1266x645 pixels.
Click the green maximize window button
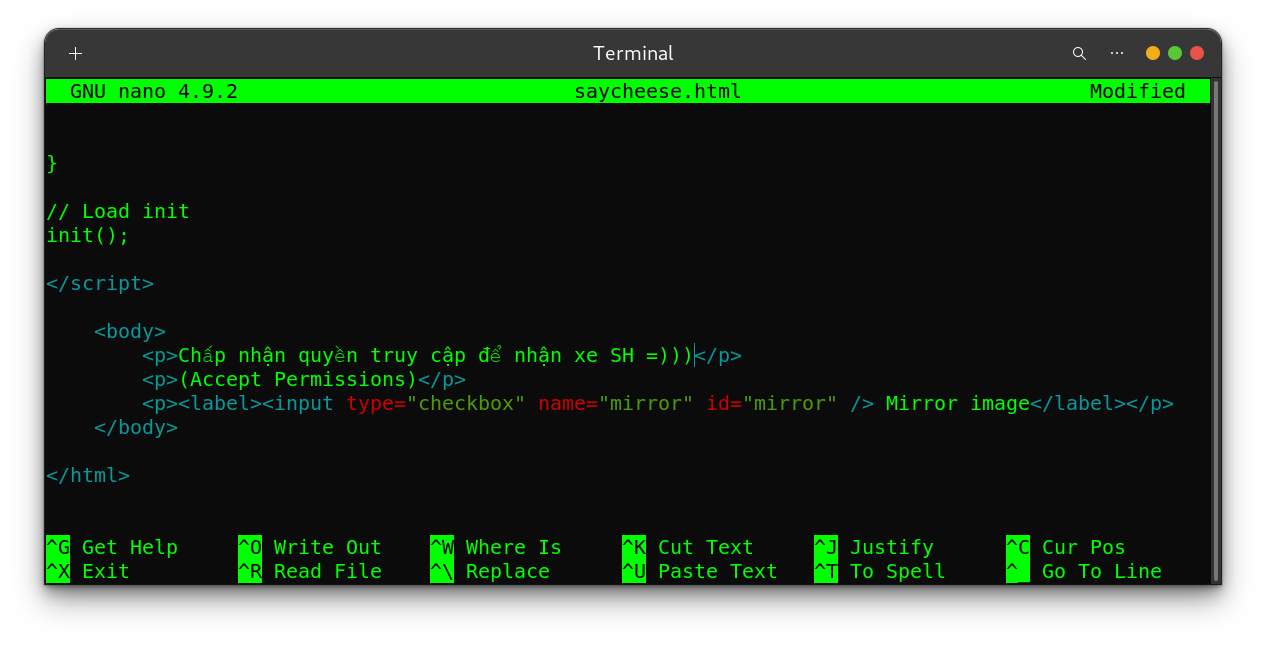[1175, 53]
